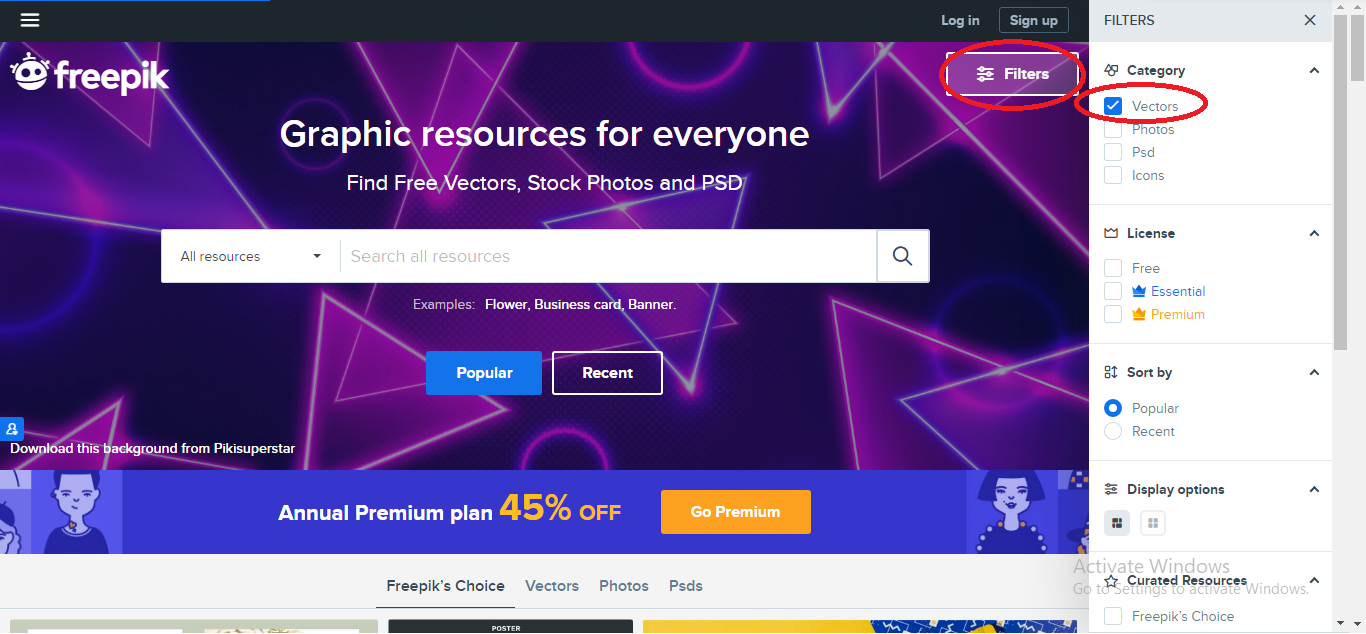Click the Go Premium button
This screenshot has width=1366, height=634.
(736, 512)
